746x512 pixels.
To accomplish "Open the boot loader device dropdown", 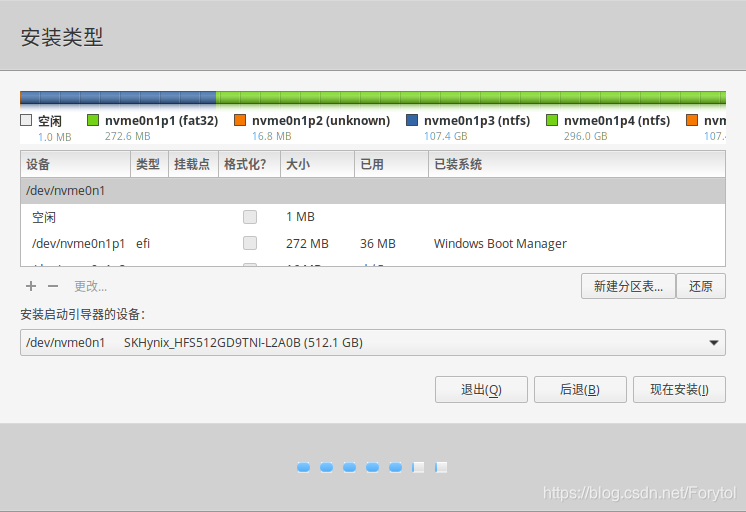I will 373,343.
